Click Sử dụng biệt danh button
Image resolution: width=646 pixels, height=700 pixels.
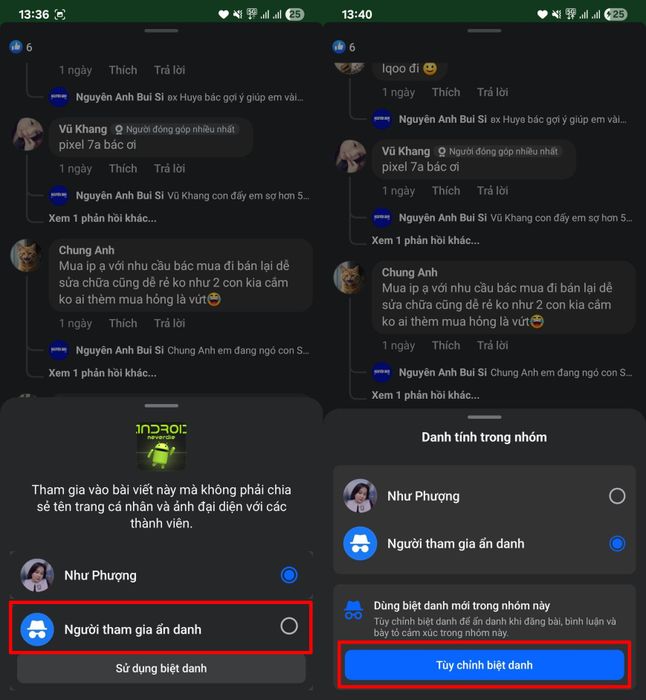pyautogui.click(x=161, y=668)
